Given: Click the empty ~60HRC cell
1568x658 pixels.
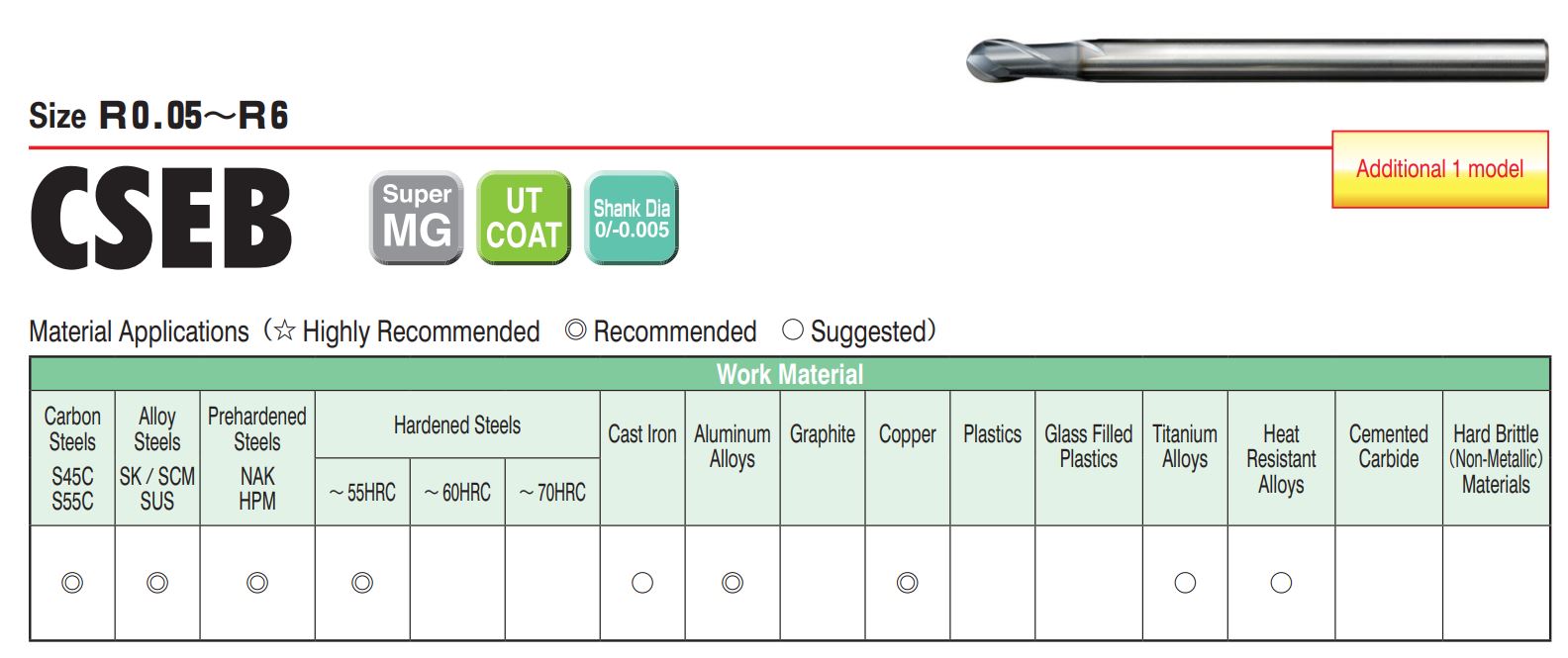Looking at the screenshot, I should (457, 583).
